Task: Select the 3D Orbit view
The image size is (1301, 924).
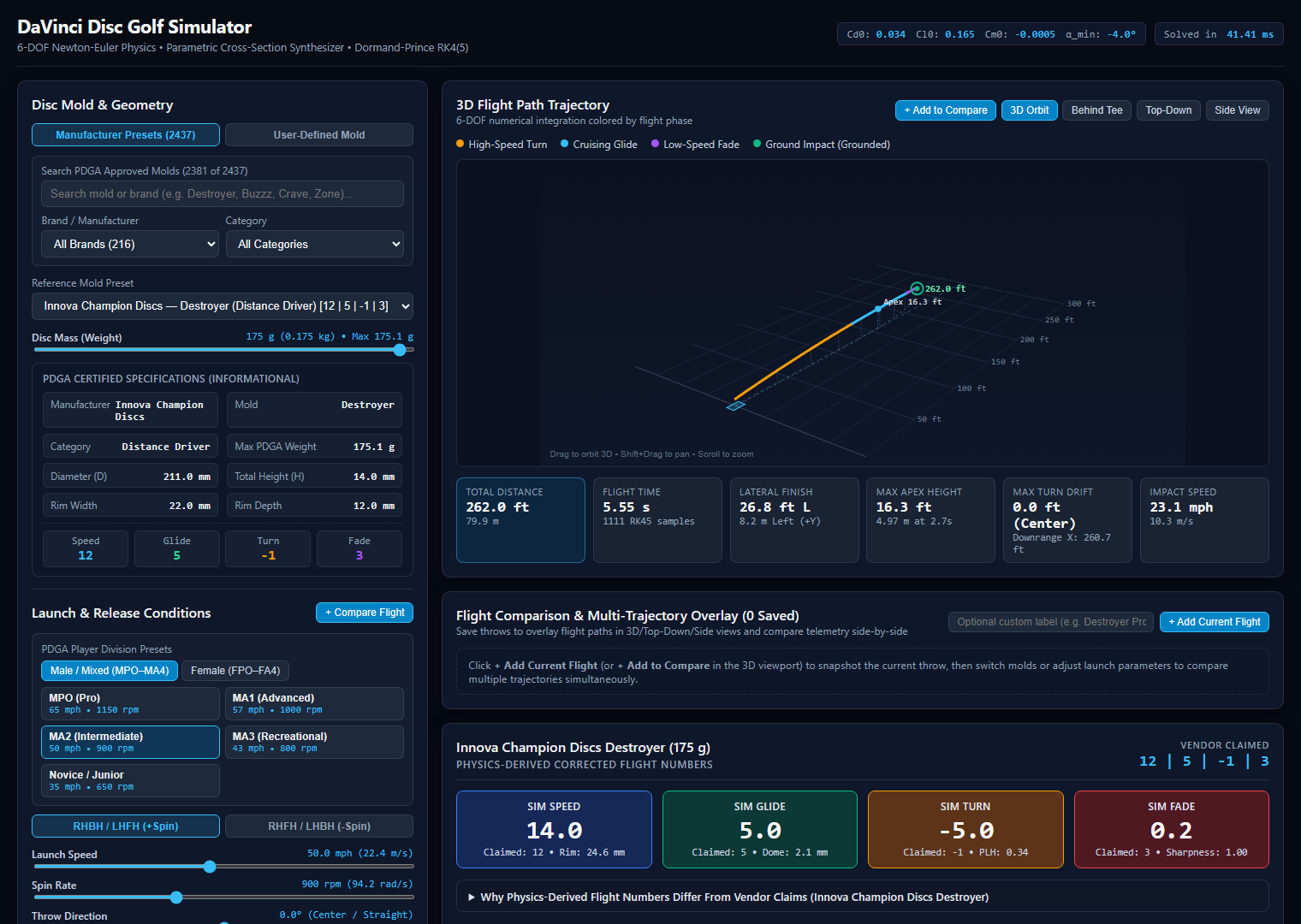Action: (x=1029, y=110)
